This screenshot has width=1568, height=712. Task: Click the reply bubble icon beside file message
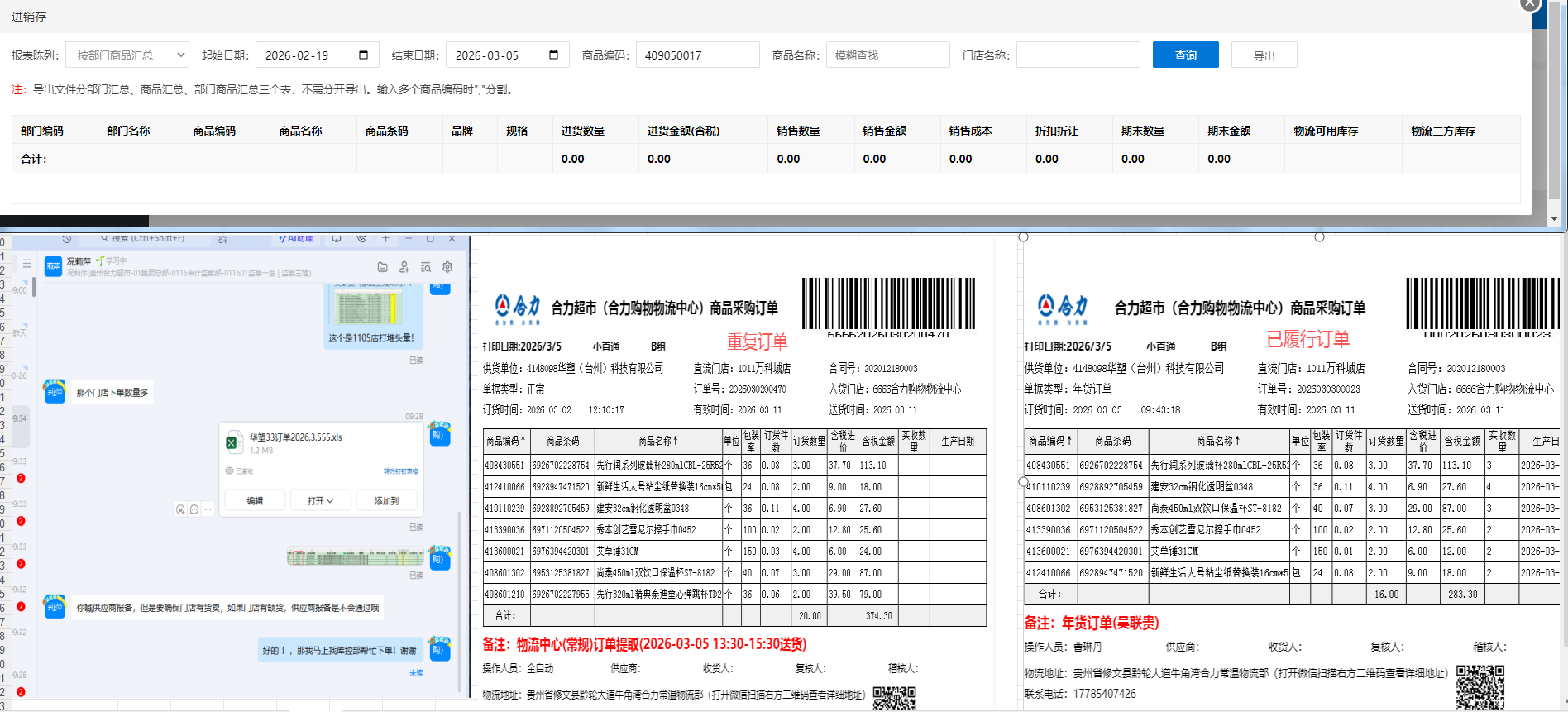coord(194,509)
